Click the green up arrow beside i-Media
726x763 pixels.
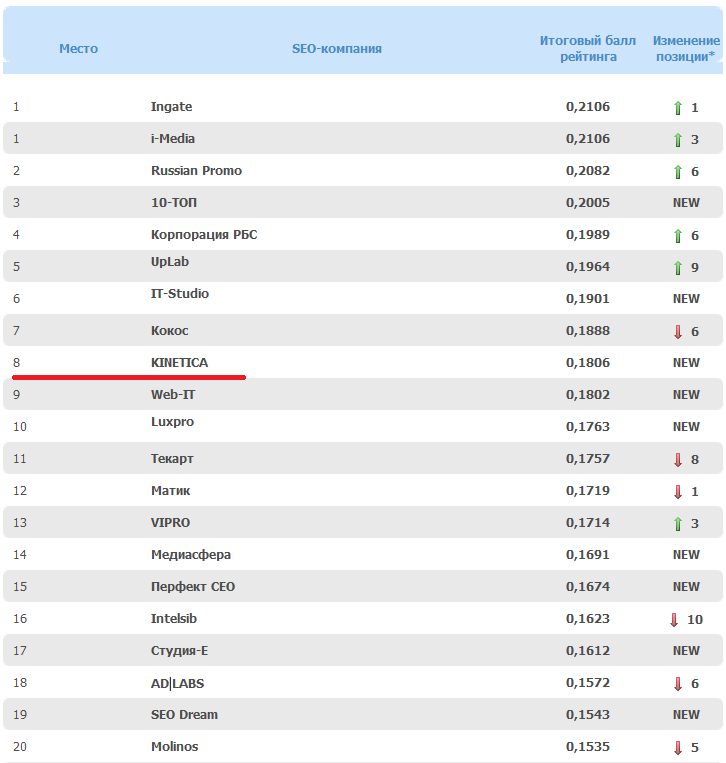678,140
